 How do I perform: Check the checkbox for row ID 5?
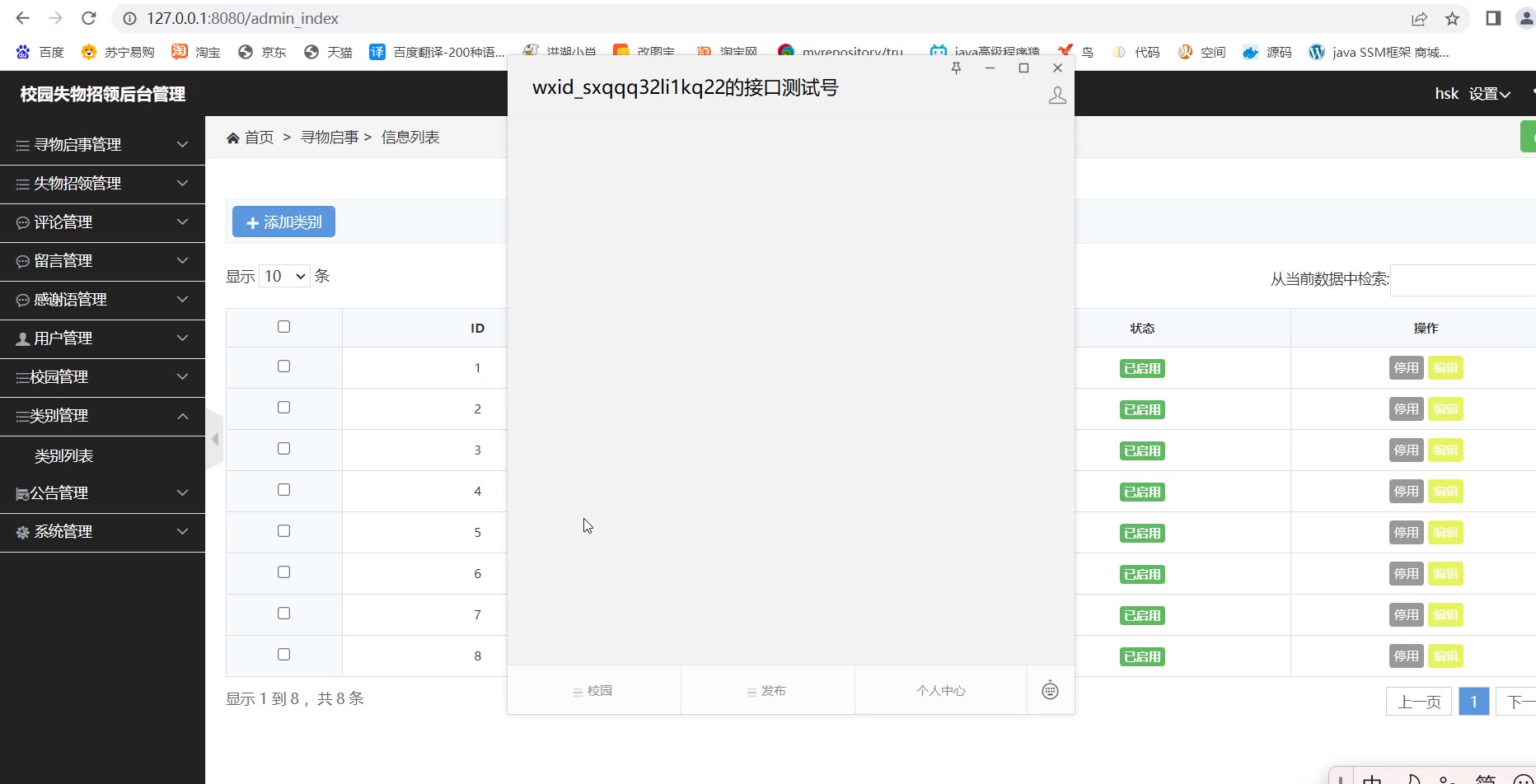pyautogui.click(x=283, y=531)
